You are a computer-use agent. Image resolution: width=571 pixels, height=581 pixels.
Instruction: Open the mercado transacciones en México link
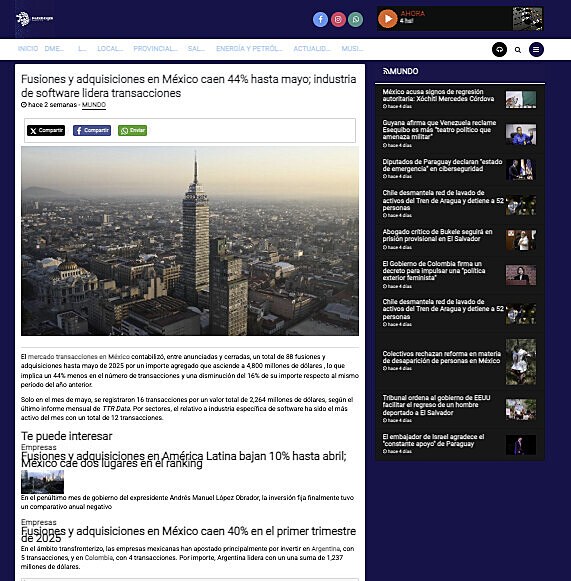point(79,356)
